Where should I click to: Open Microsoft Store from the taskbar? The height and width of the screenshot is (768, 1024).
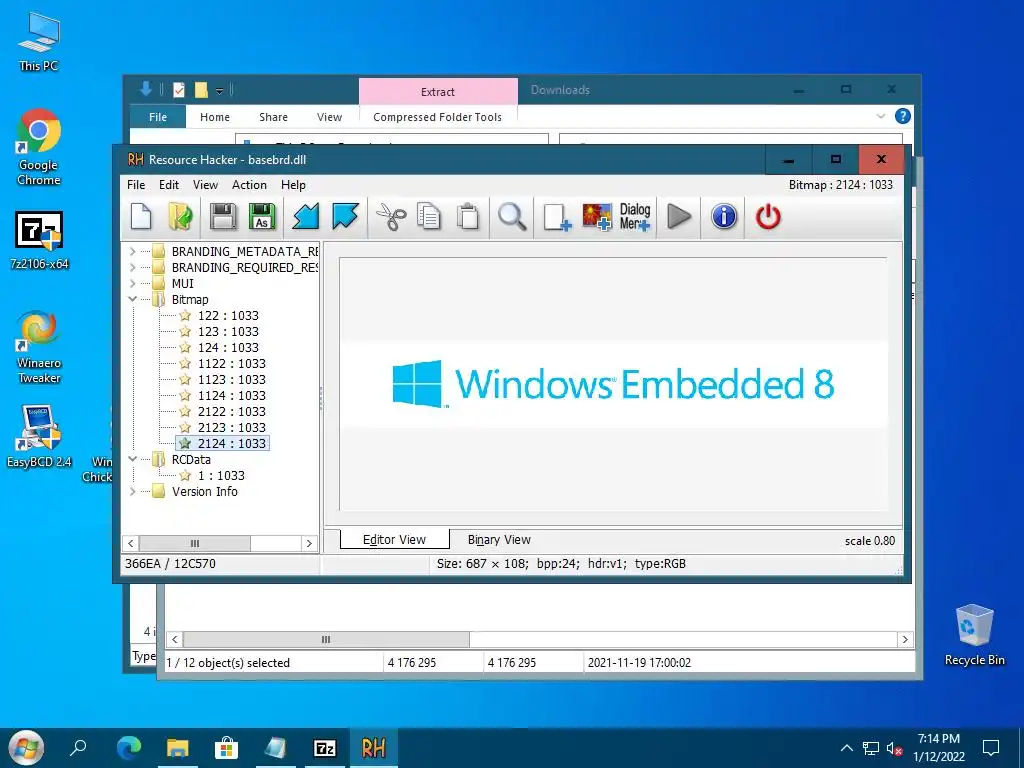pyautogui.click(x=226, y=748)
